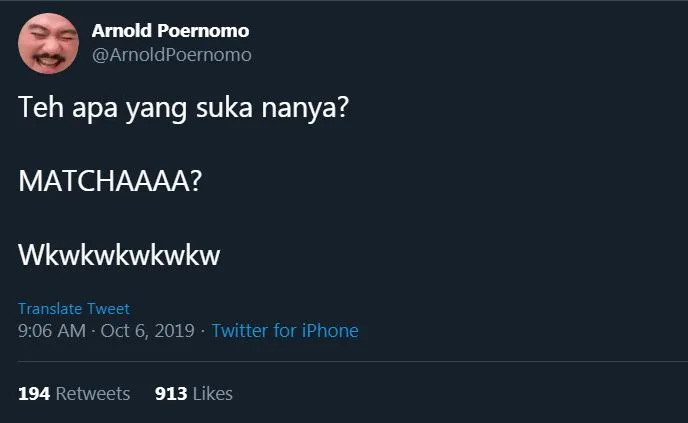The image size is (688, 423).
Task: Click the word 'Likes' below the tweet
Action: pos(212,394)
